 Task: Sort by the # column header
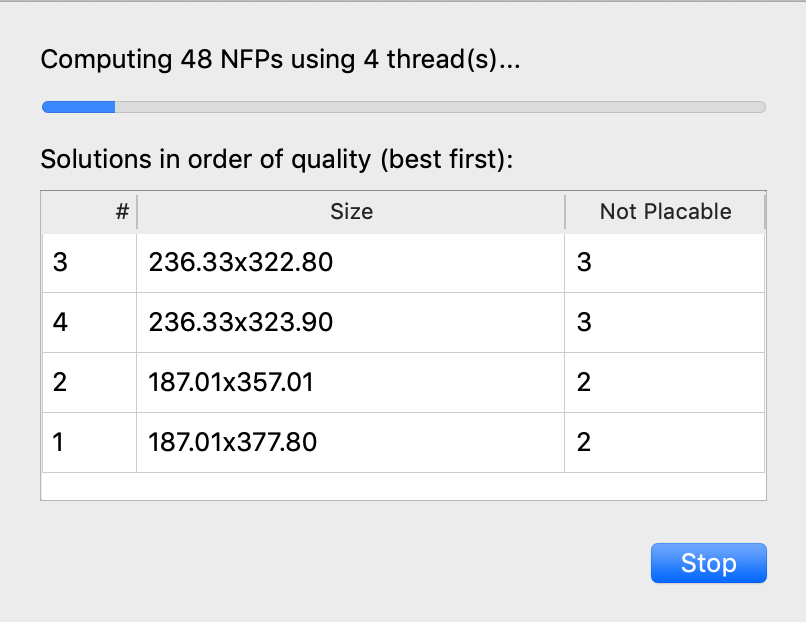[x=90, y=212]
